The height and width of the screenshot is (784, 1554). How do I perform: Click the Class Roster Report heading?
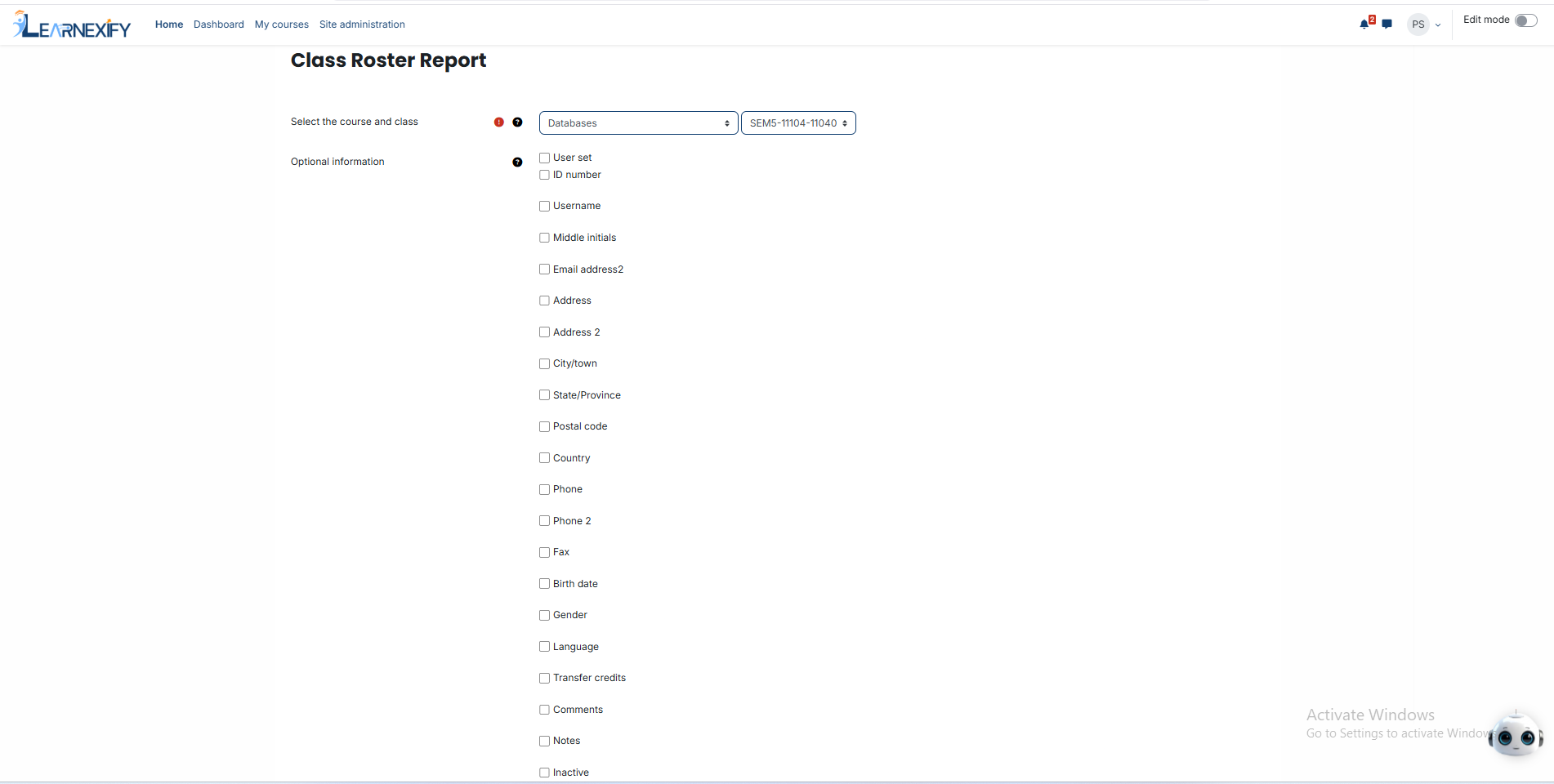coord(388,60)
